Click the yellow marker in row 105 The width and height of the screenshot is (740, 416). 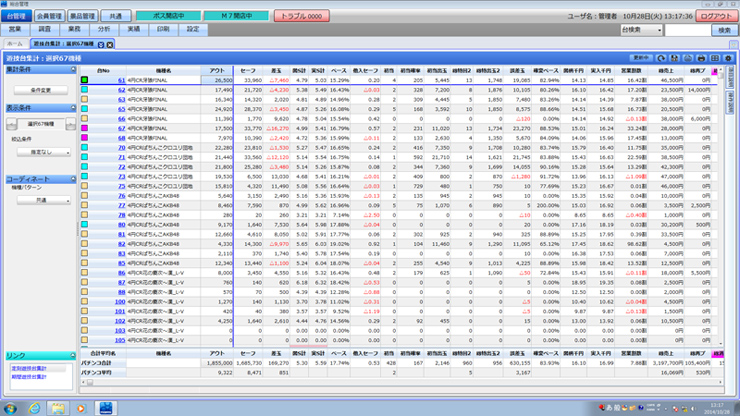84,340
